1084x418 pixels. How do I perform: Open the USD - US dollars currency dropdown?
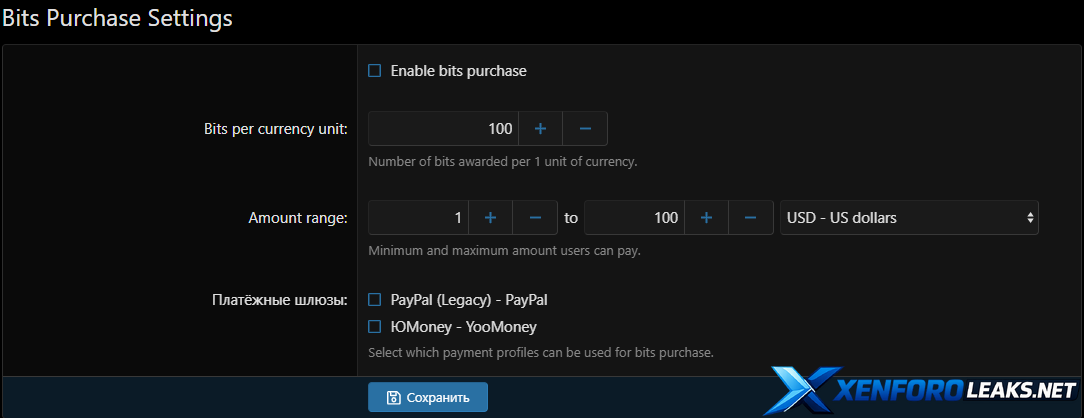coord(909,218)
